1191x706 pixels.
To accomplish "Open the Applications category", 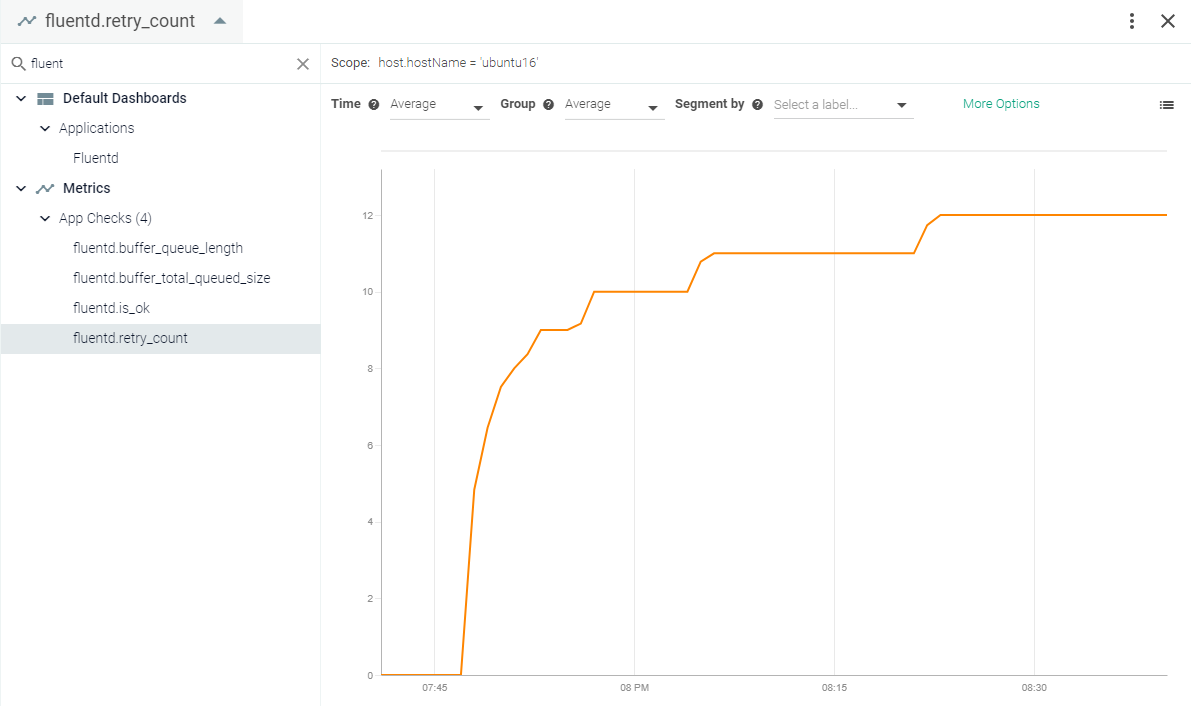I will [x=96, y=128].
